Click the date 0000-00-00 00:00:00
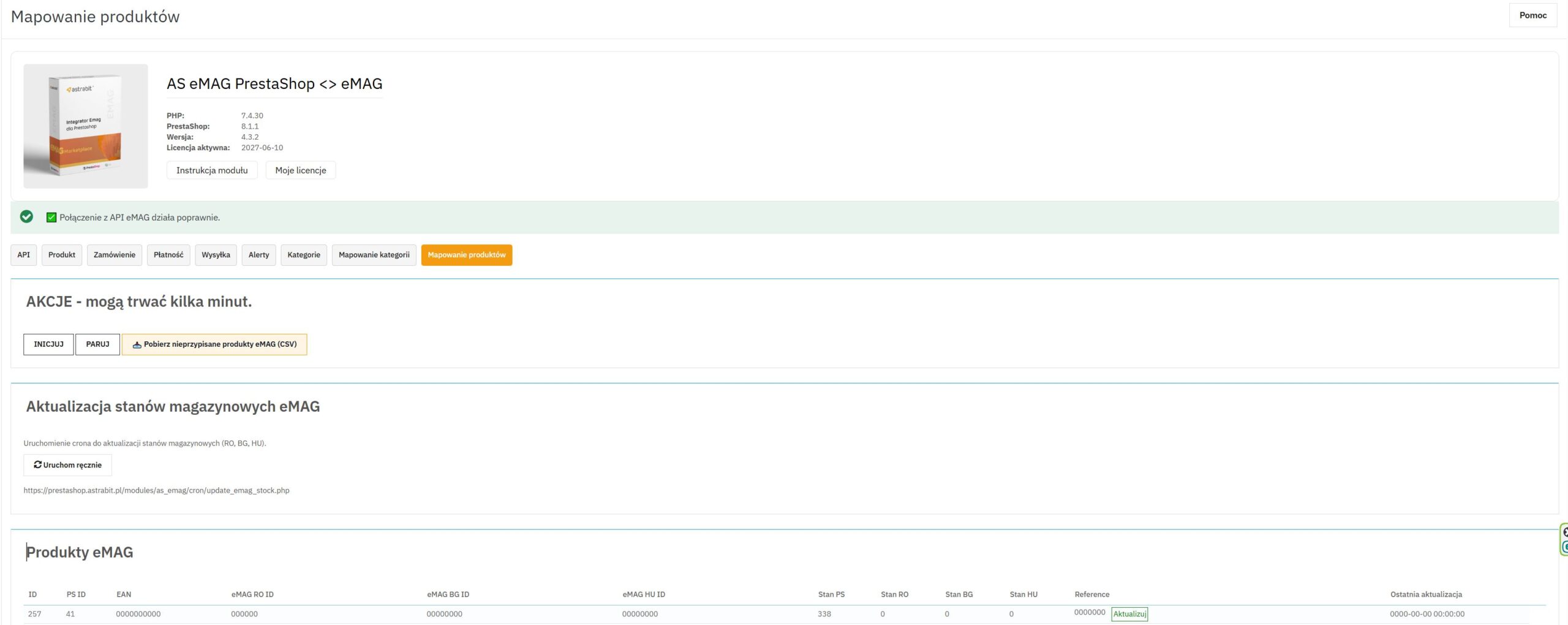 tap(1427, 614)
